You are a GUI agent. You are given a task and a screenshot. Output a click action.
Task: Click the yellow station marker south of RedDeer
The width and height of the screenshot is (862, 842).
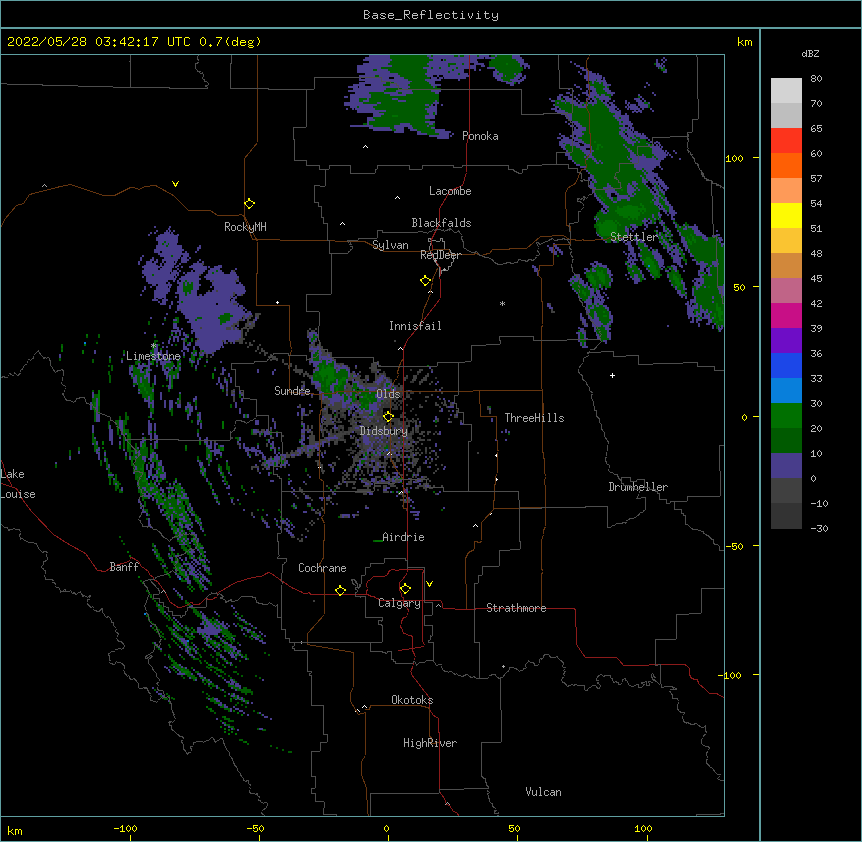pos(425,281)
